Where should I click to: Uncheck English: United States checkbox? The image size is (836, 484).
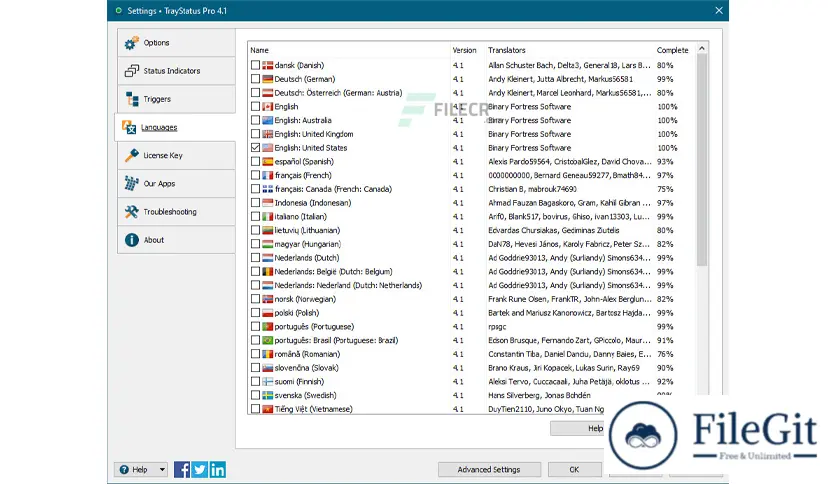255,148
